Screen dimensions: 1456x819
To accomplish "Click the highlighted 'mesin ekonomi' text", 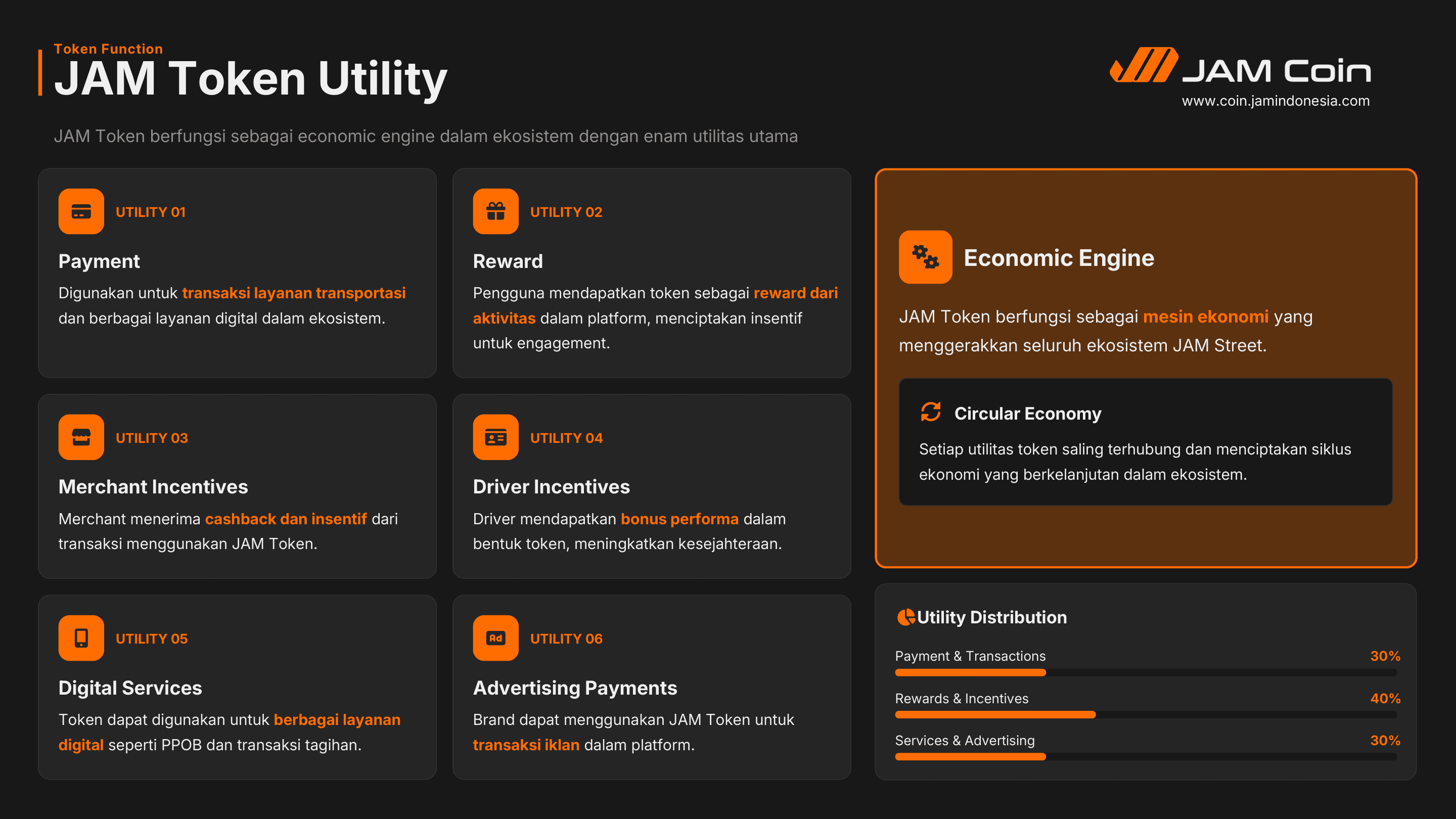I will [1206, 316].
